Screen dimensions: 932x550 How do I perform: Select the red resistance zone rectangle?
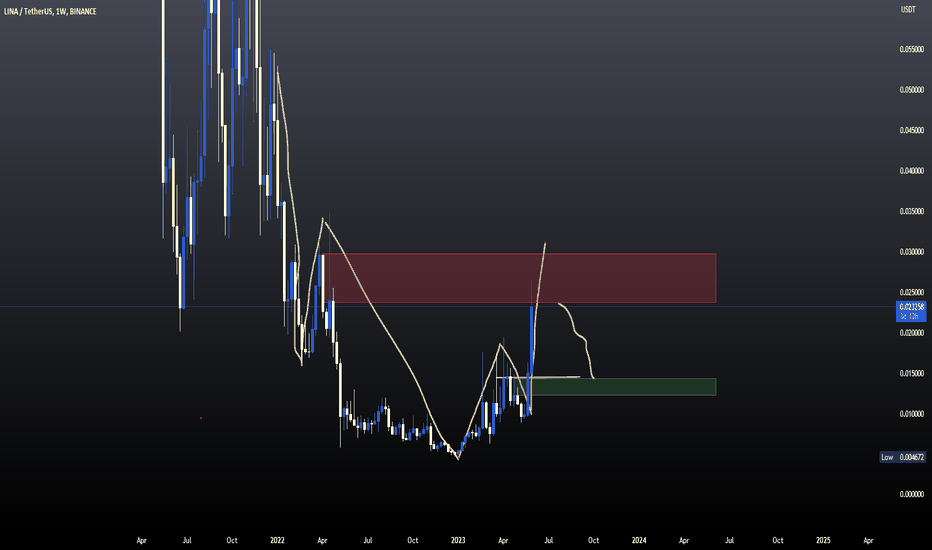(520, 278)
